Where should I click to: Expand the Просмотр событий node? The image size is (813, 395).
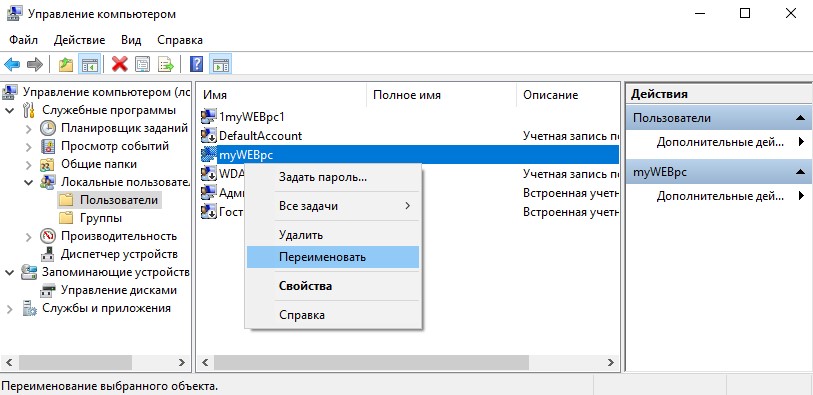coord(29,147)
